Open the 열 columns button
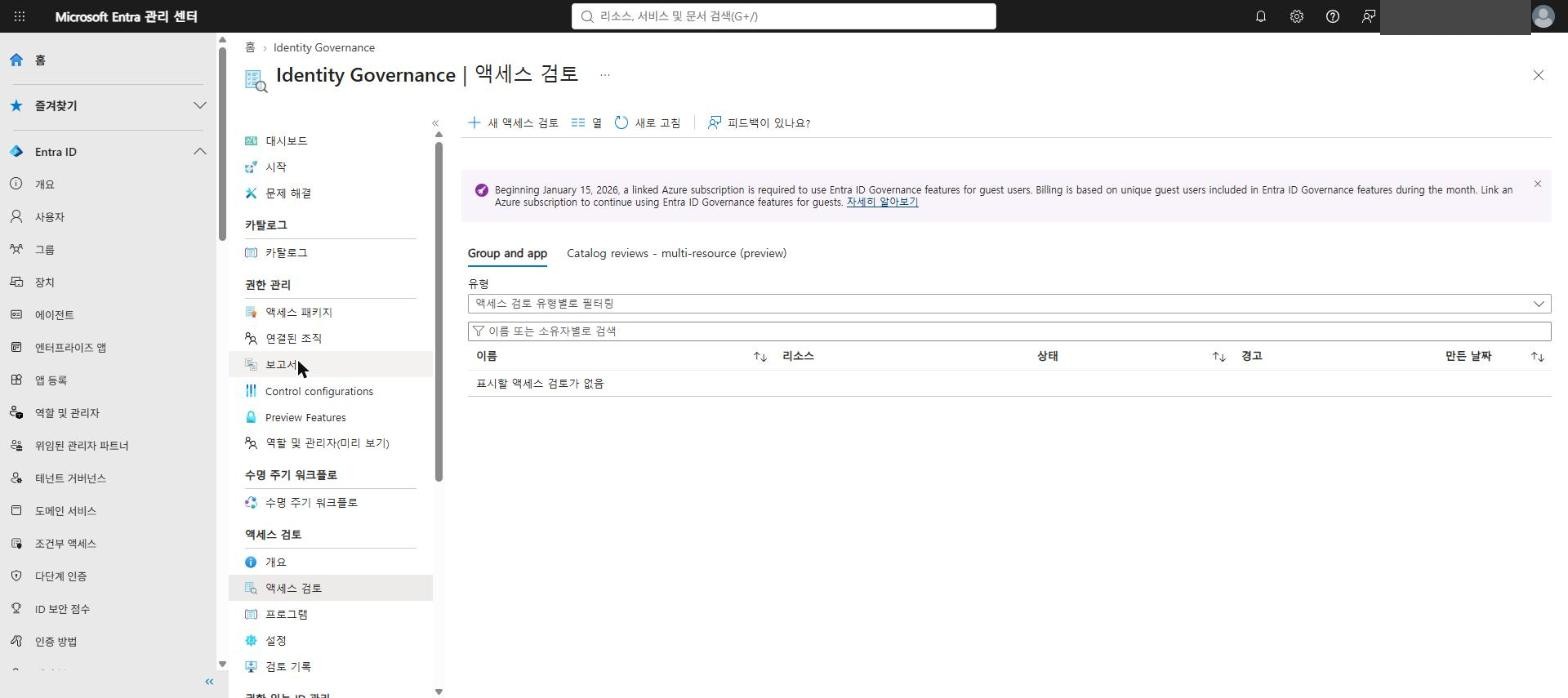 click(587, 123)
